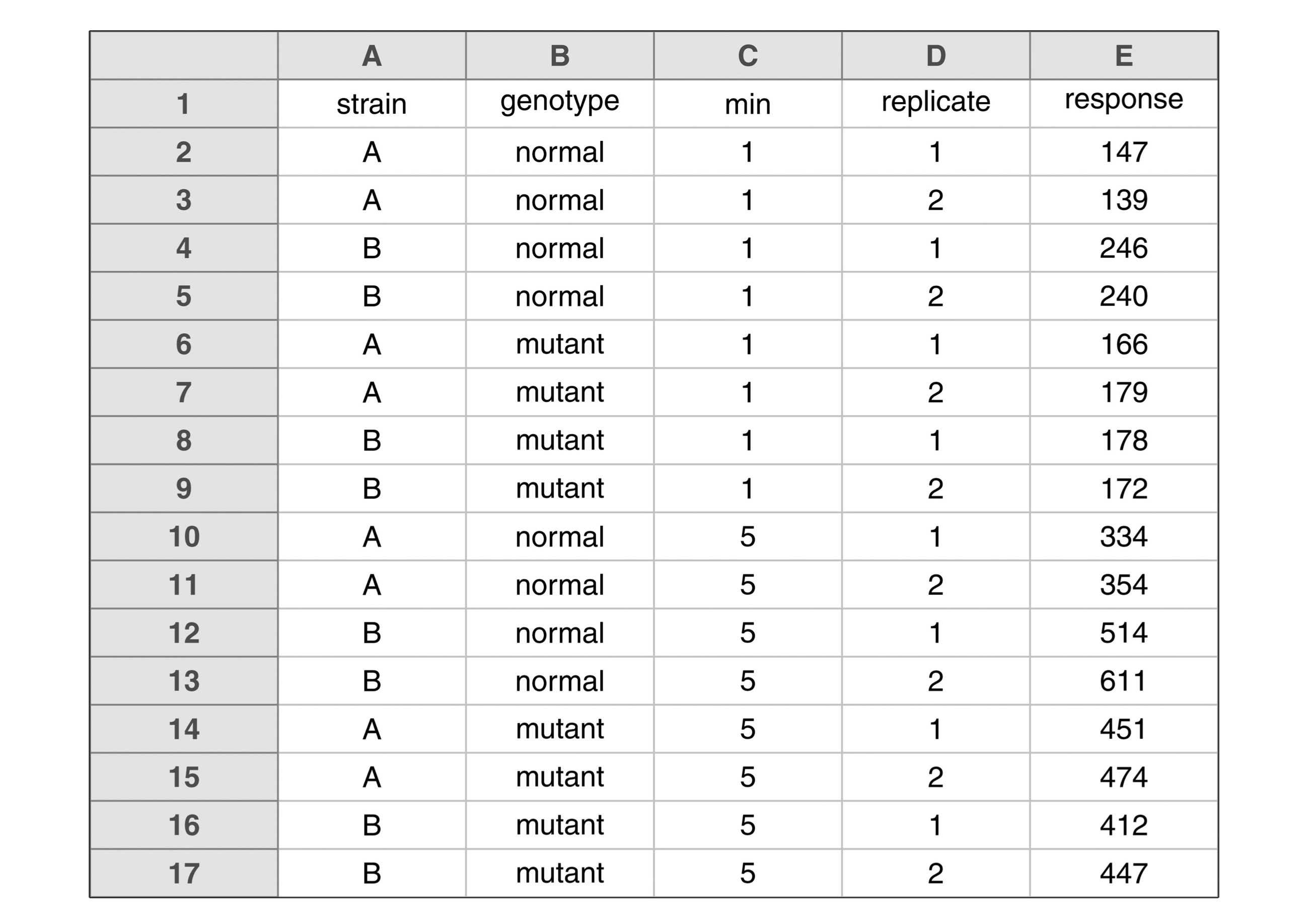
Task: Select cell containing response 147
Action: pyautogui.click(x=1123, y=152)
